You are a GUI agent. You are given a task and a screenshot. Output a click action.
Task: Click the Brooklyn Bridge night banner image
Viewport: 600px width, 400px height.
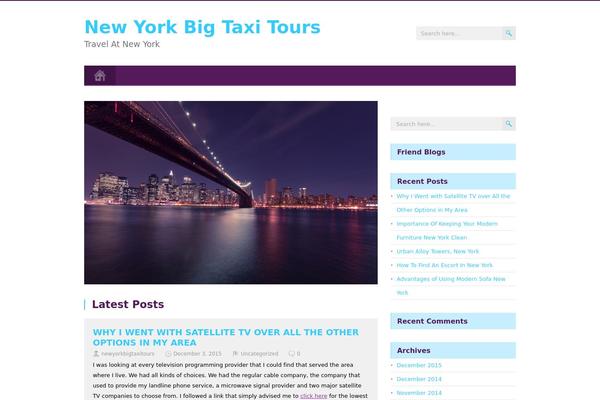click(x=231, y=193)
